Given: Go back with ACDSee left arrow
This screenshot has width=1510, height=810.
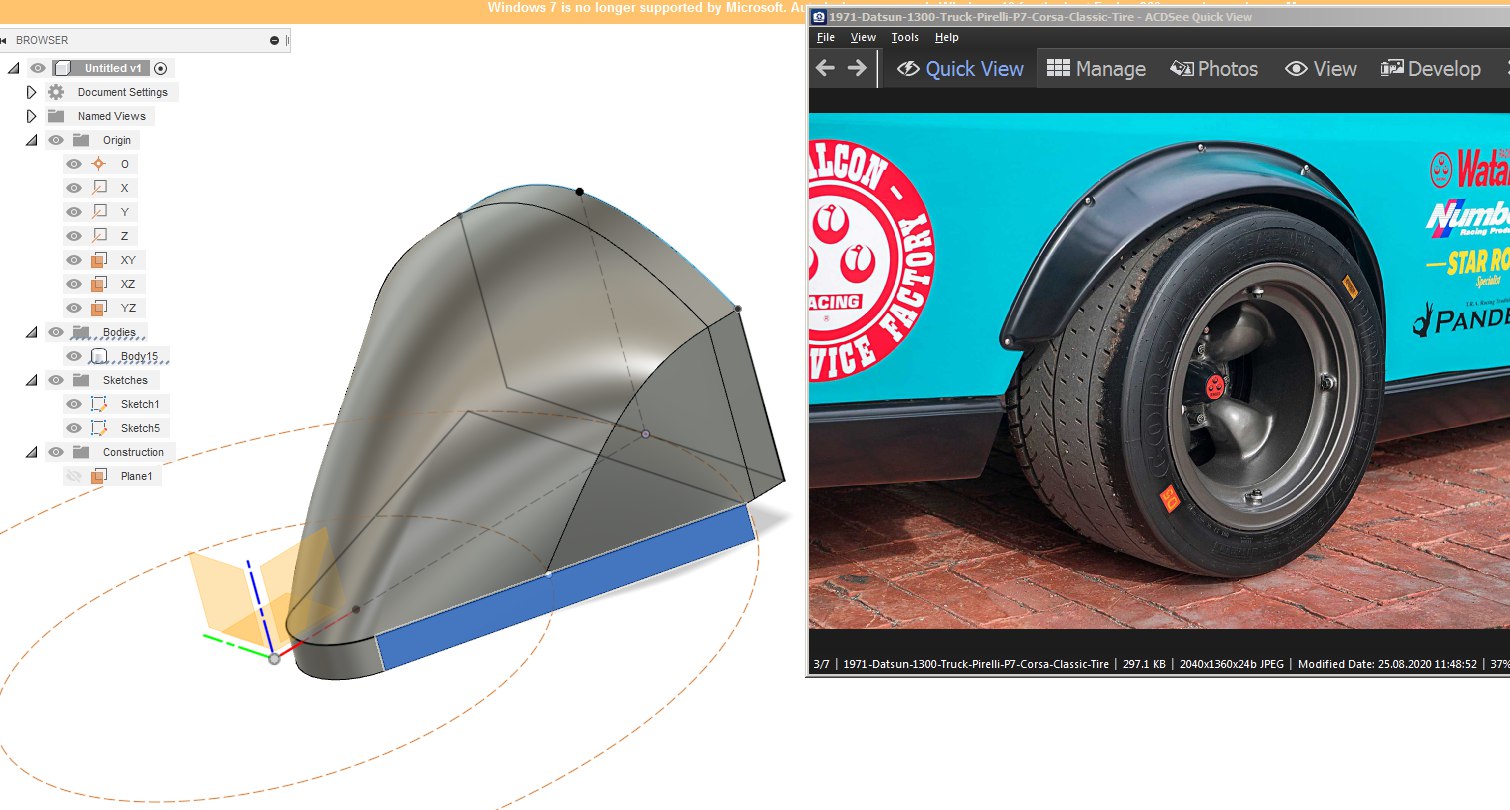Looking at the screenshot, I should [825, 68].
